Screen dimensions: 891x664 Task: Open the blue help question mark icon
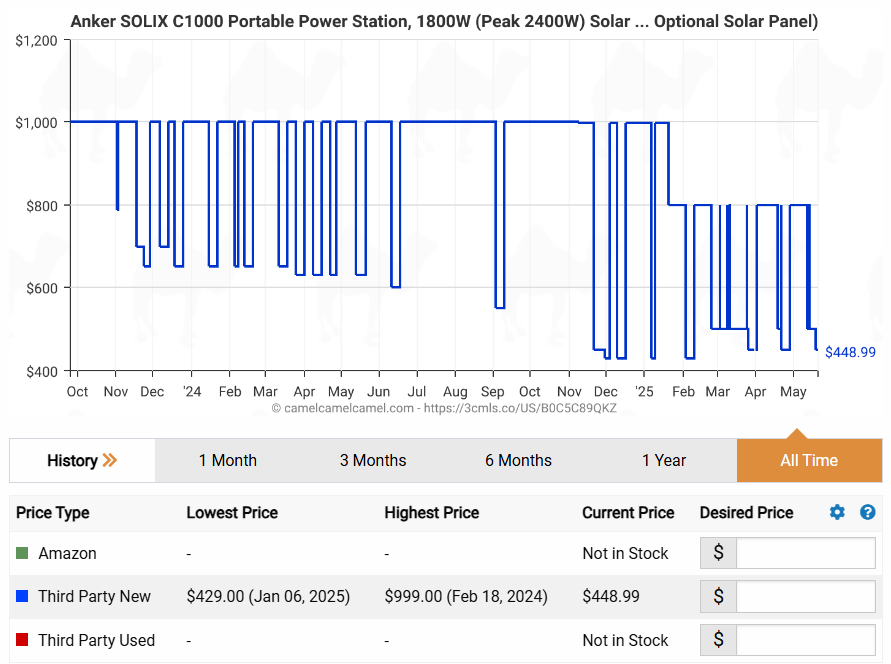[x=867, y=512]
